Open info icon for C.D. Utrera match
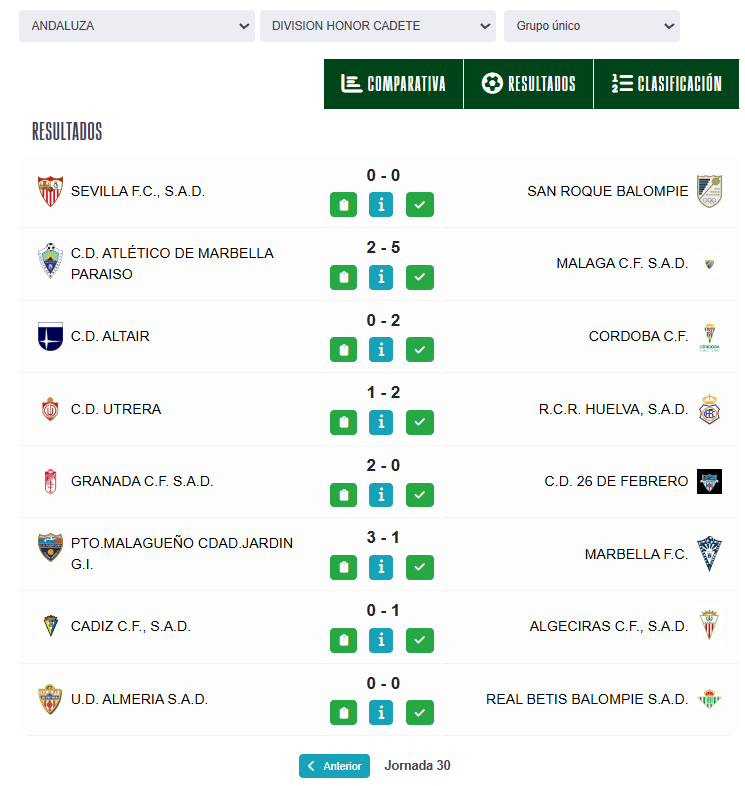The height and width of the screenshot is (786, 745). 381,422
